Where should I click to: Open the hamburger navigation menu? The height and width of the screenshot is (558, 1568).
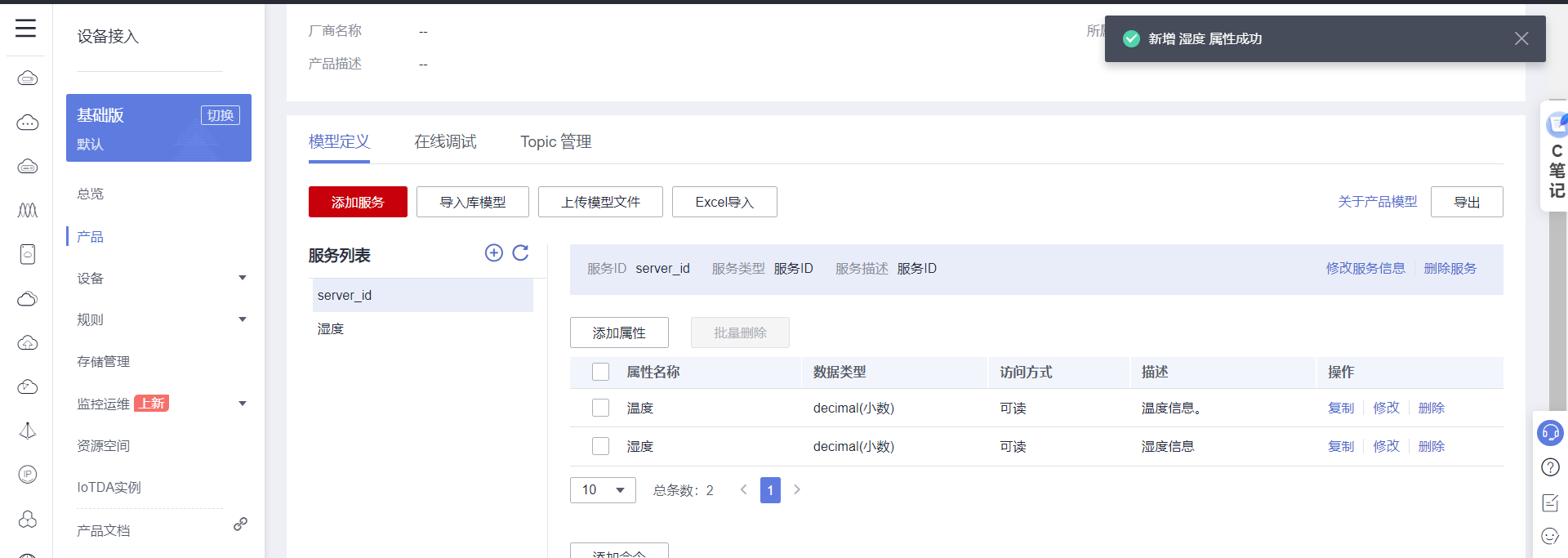(26, 29)
